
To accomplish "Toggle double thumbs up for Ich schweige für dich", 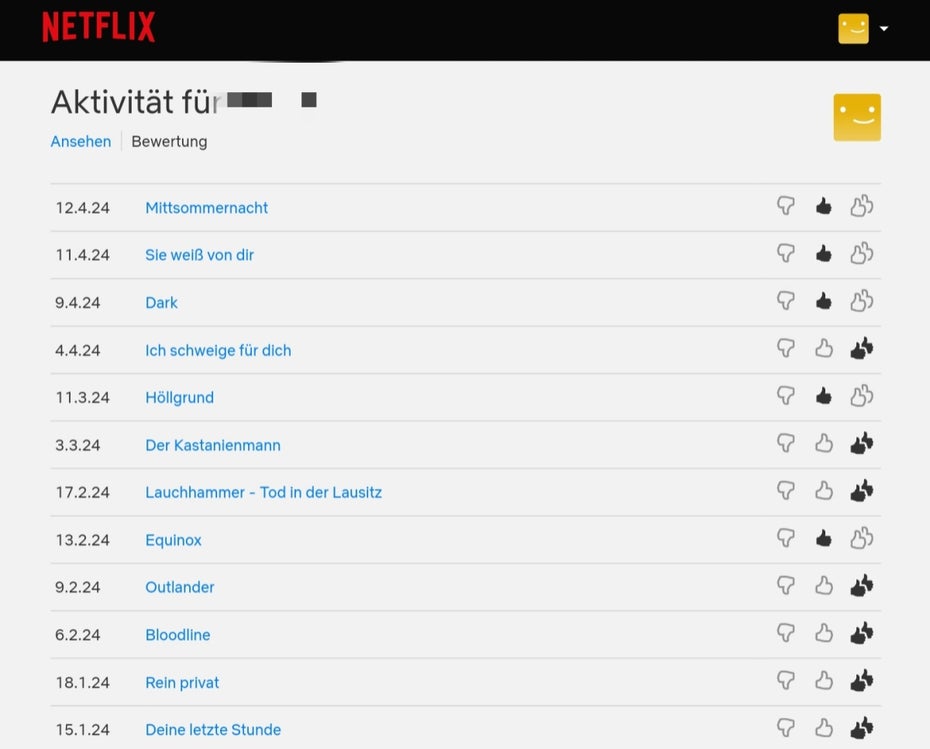I will [862, 348].
